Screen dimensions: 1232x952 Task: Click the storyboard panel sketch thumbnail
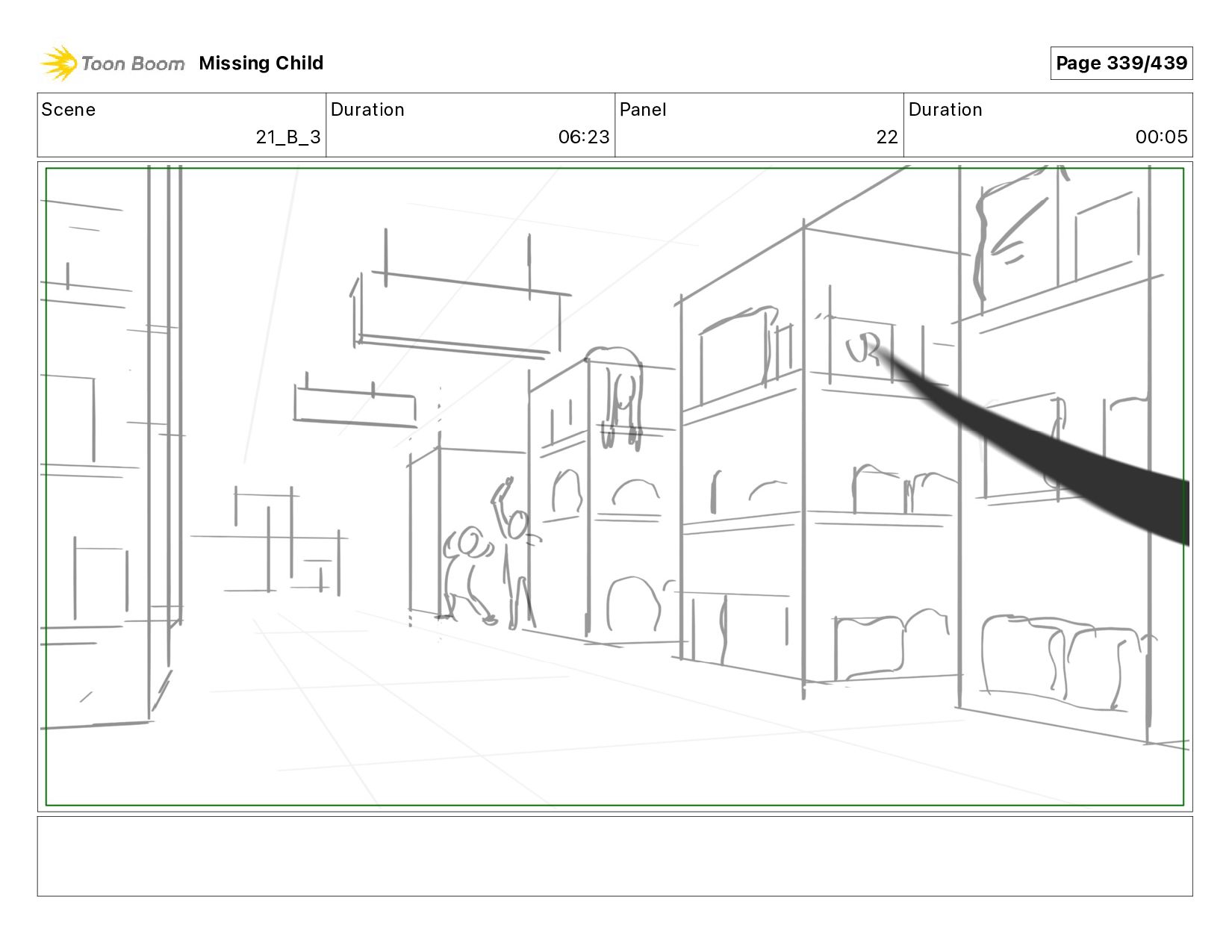coord(615,487)
